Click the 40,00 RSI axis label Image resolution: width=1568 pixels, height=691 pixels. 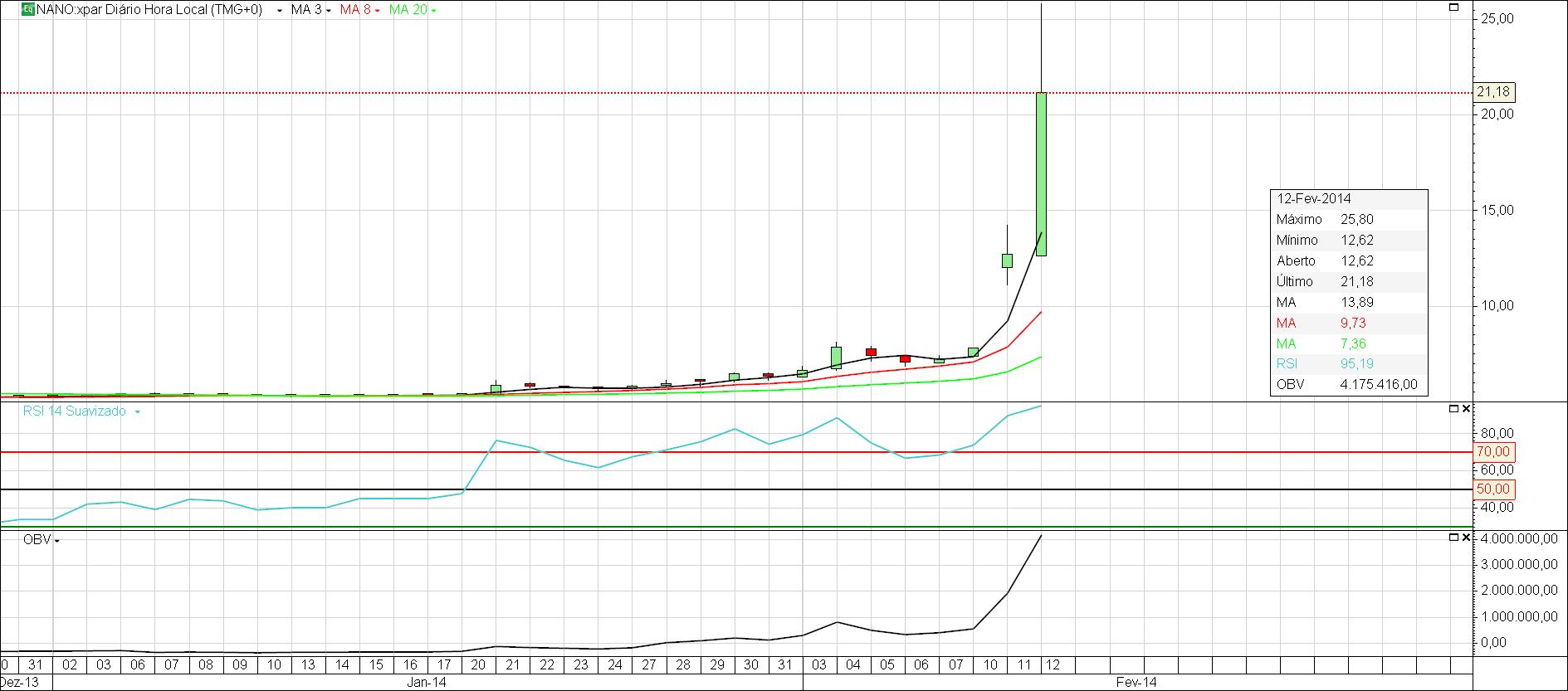point(1496,507)
